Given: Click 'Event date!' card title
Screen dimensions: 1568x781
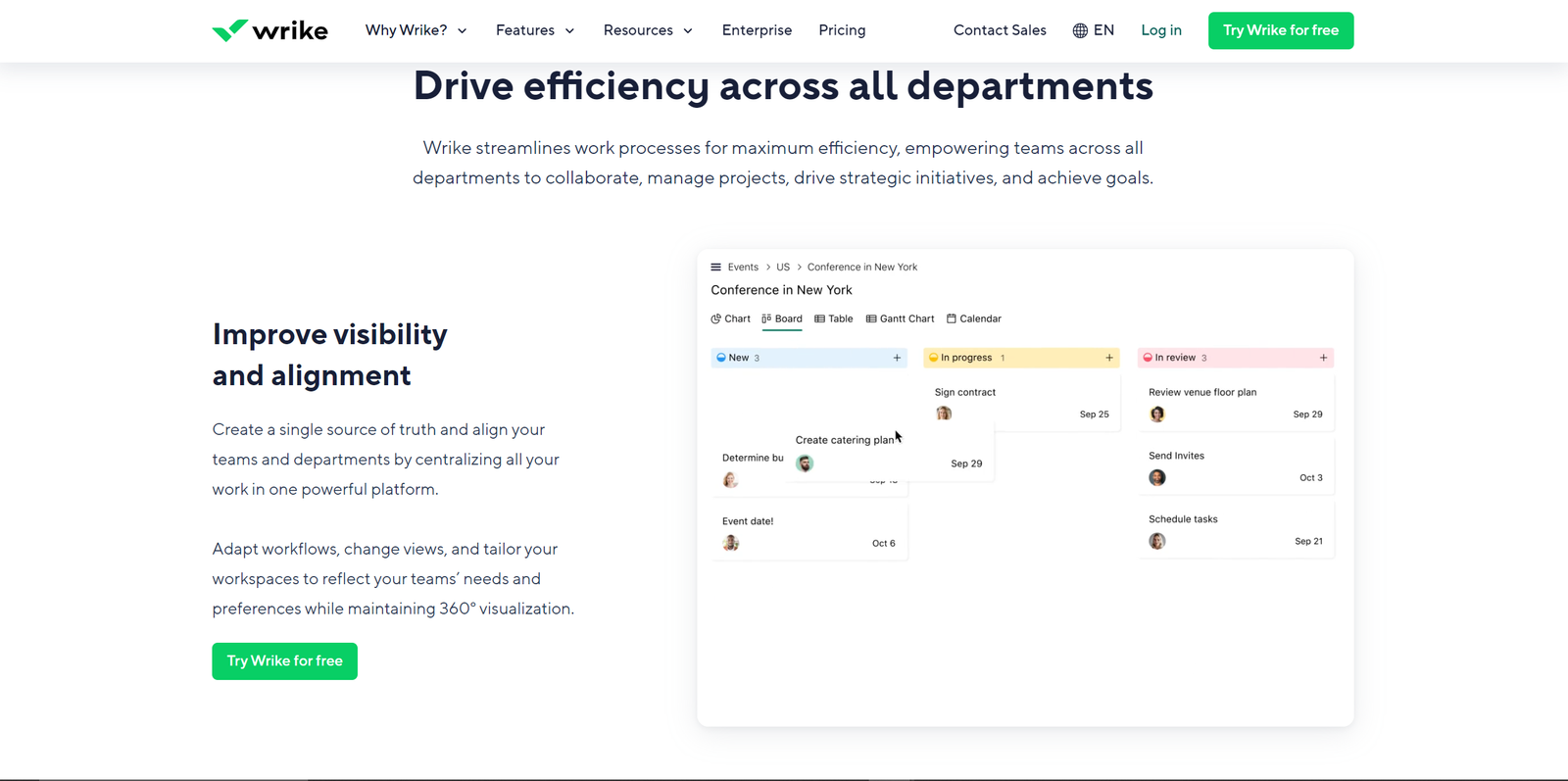Looking at the screenshot, I should (748, 521).
